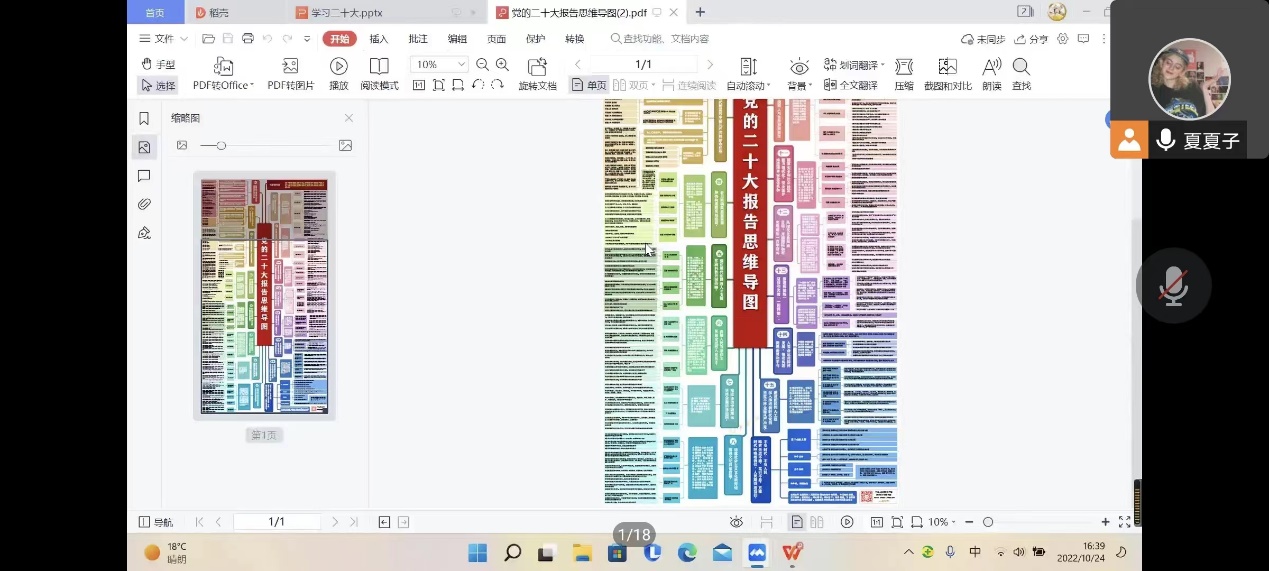The width and height of the screenshot is (1269, 571).
Task: Open the attachments paperclip panel in sidebar
Action: (x=144, y=204)
